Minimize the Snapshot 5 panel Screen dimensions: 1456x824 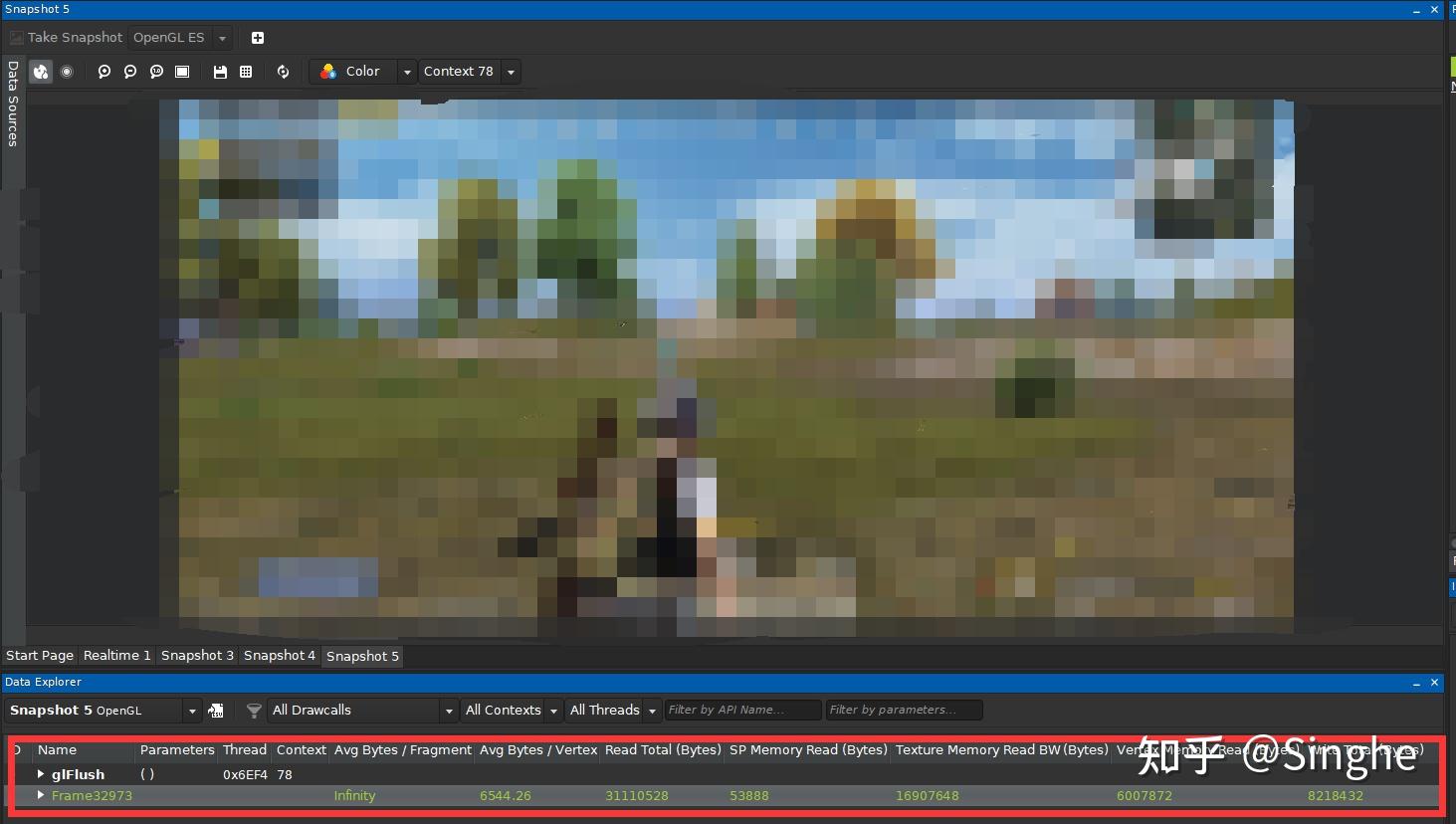[1416, 10]
